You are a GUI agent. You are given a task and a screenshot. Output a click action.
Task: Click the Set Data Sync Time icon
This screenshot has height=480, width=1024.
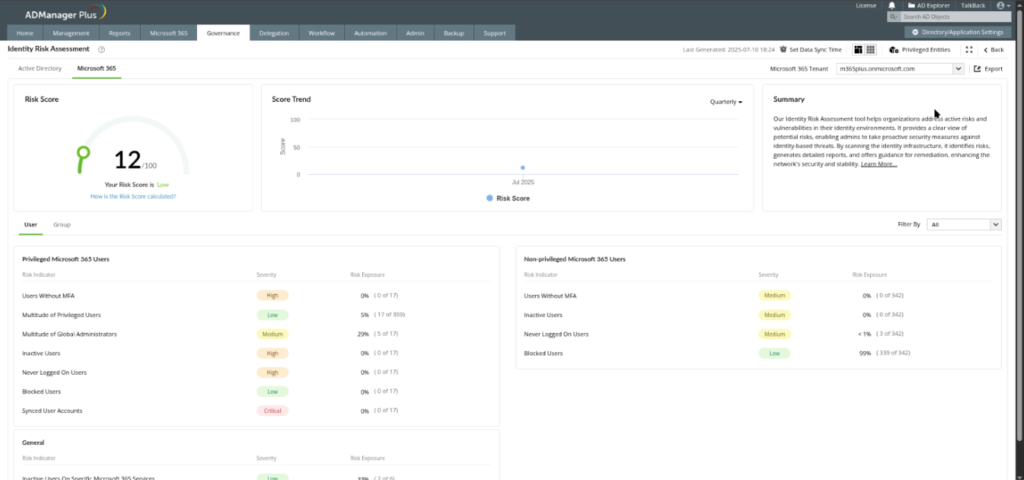coord(783,49)
